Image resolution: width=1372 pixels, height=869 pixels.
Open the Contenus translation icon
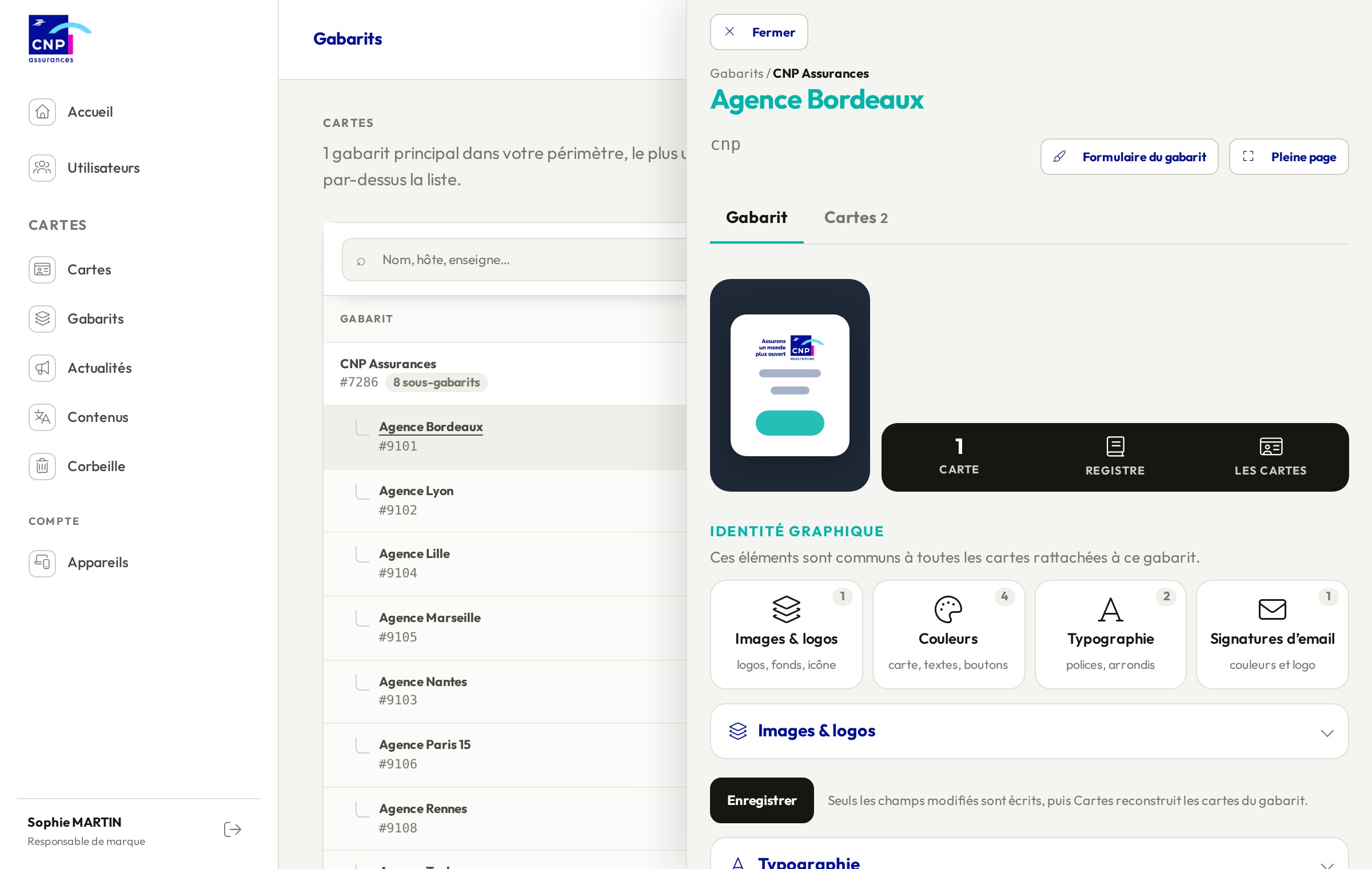[42, 417]
